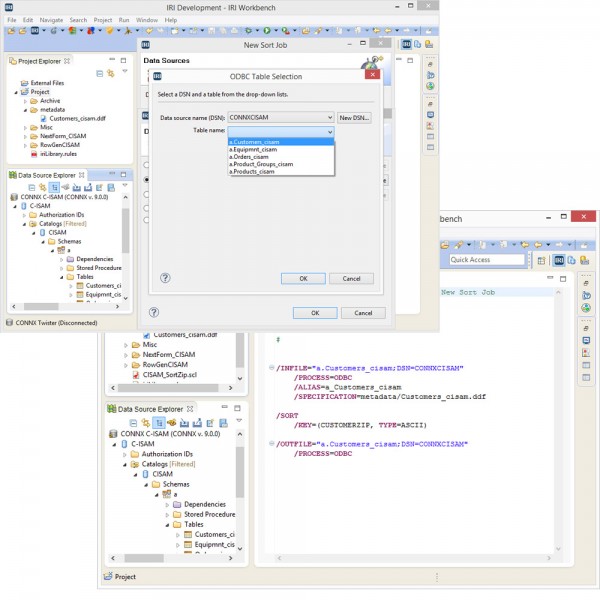This screenshot has width=600, height=600.
Task: Open the Window menu
Action: click(147, 20)
